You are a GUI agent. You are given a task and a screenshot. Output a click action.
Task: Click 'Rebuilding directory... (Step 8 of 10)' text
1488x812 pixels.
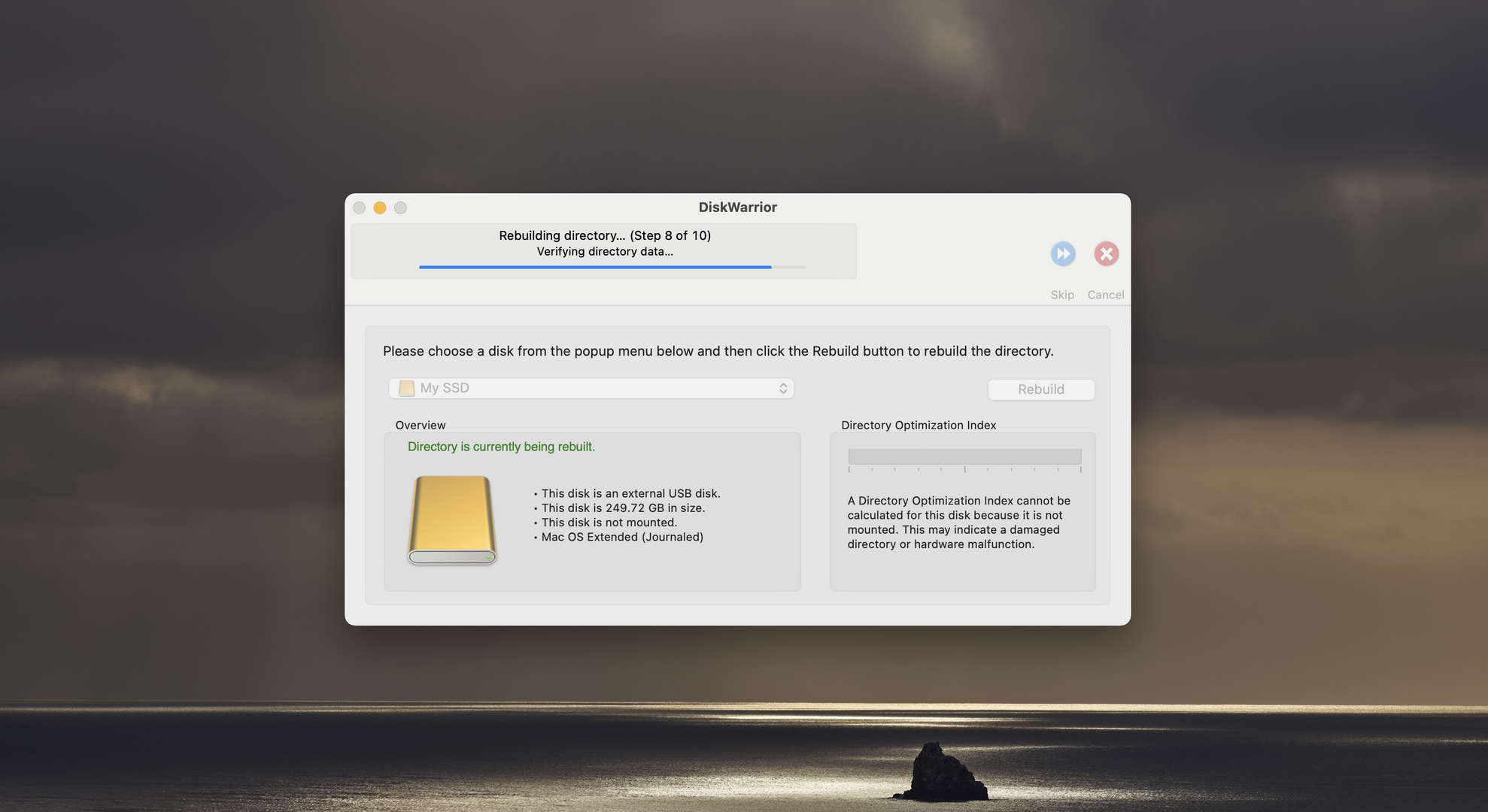pyautogui.click(x=605, y=235)
